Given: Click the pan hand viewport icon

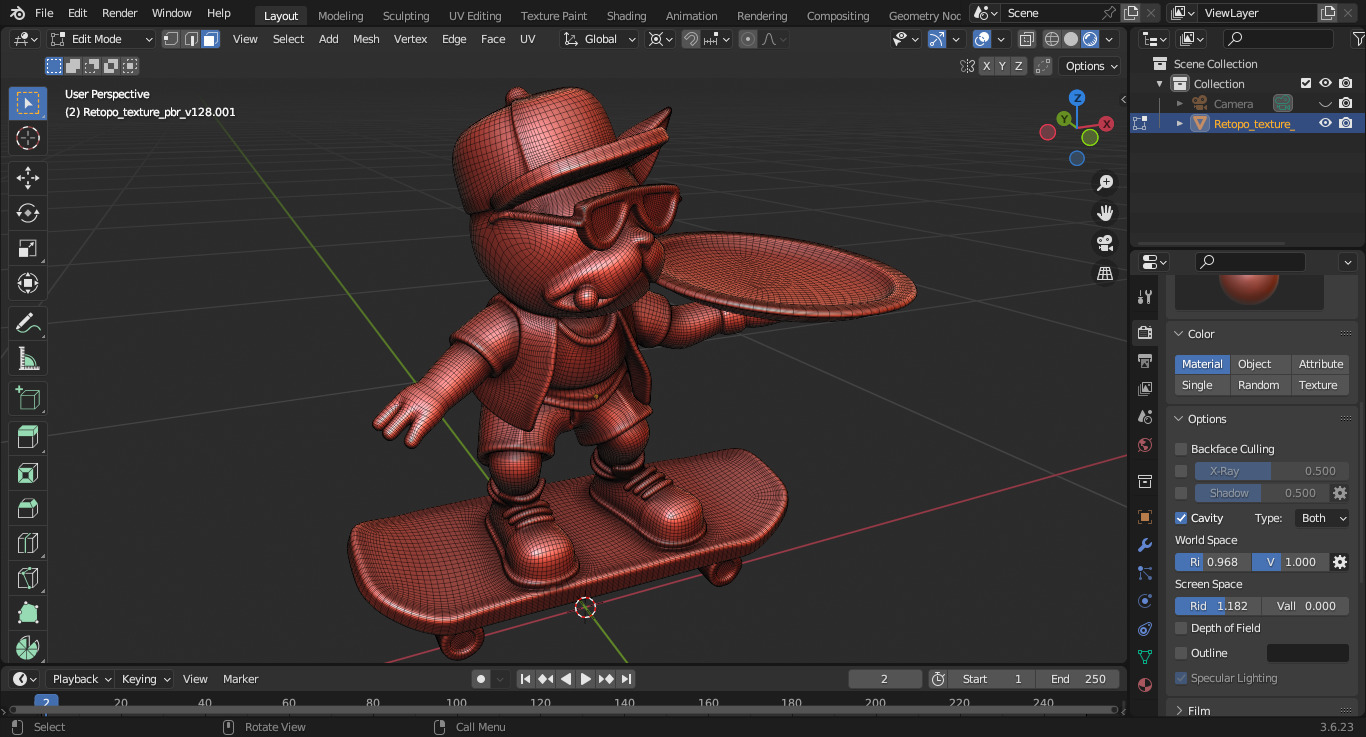Looking at the screenshot, I should pyautogui.click(x=1105, y=212).
